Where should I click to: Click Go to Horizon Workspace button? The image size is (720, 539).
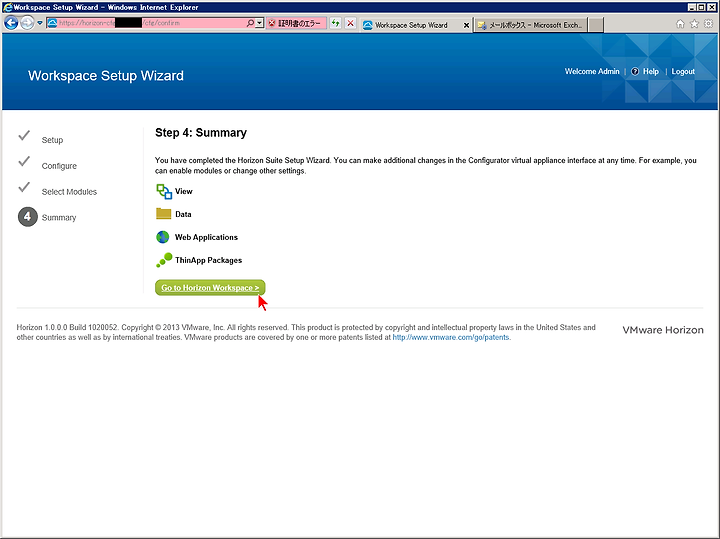coord(210,287)
